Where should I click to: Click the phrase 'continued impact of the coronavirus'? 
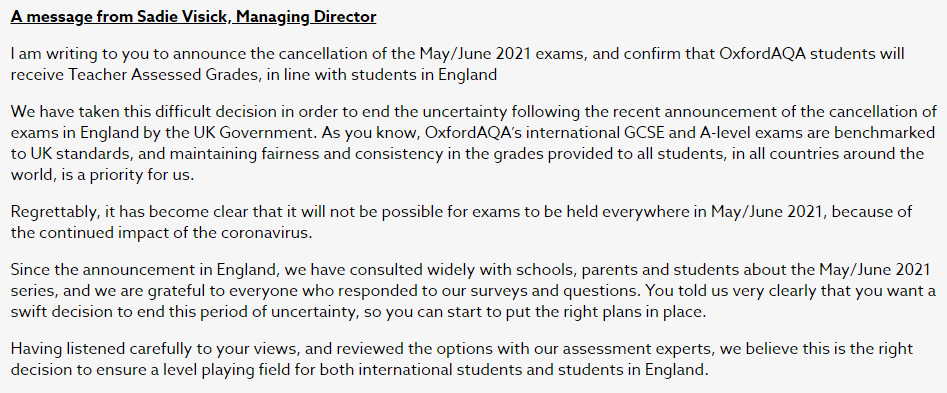coord(174,234)
